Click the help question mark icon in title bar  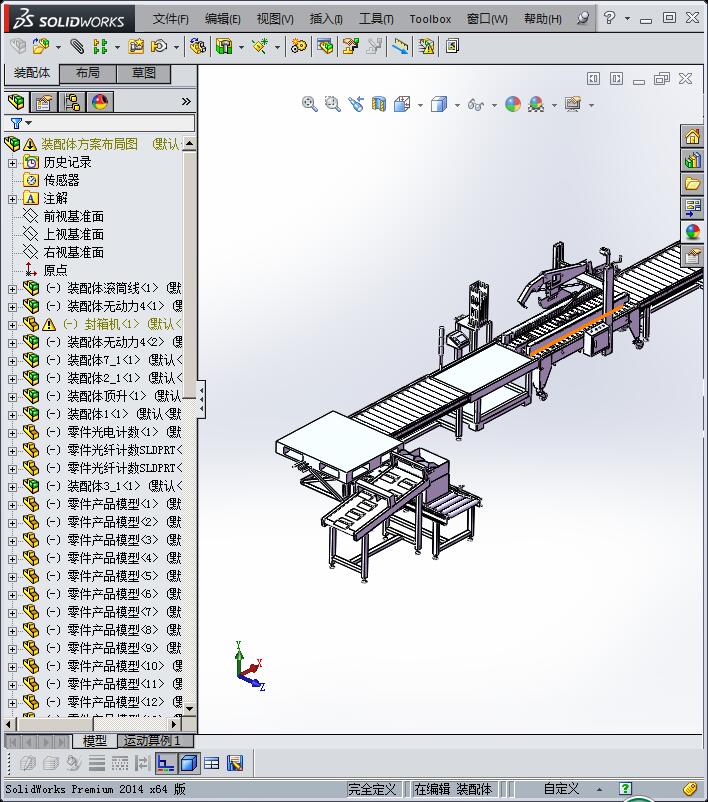[609, 17]
